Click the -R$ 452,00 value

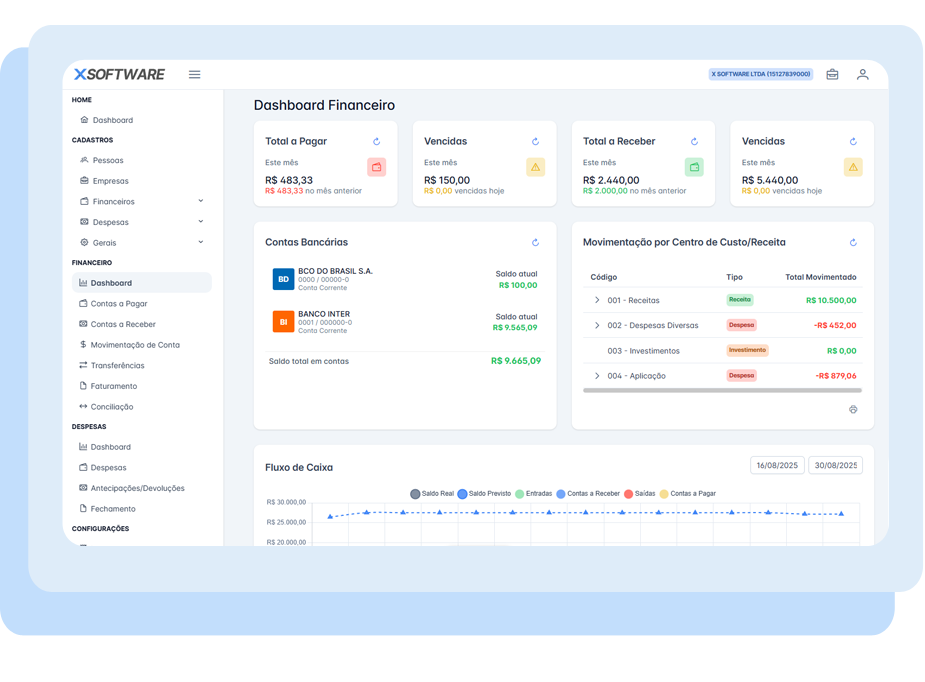coord(835,325)
